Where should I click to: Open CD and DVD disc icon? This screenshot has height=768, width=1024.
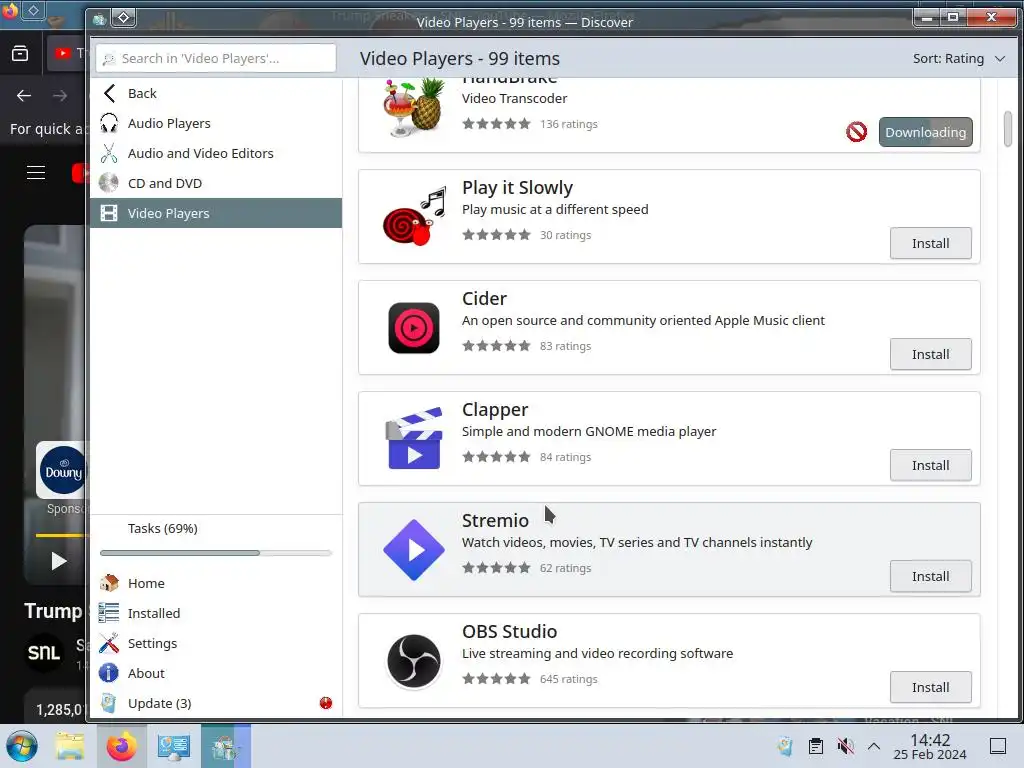point(109,184)
